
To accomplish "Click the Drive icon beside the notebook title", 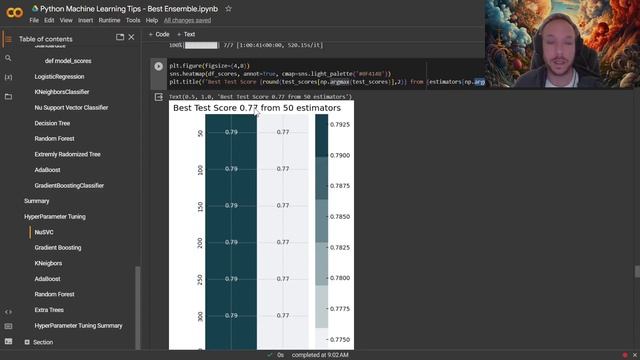I will (x=35, y=9).
